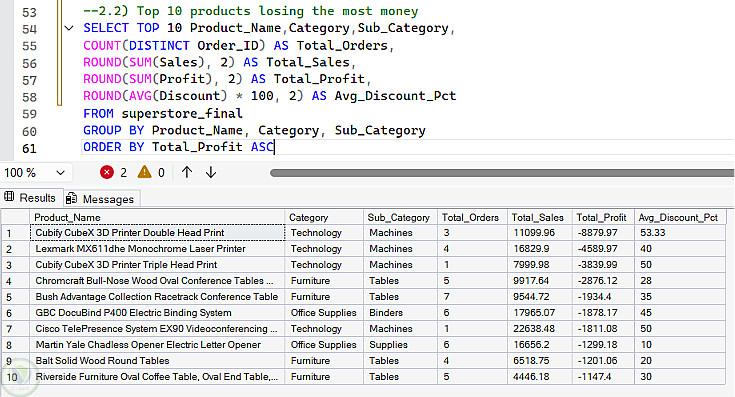Click the Cubify CubeX Double Head Print cell
This screenshot has width=735, height=397.
(x=158, y=233)
